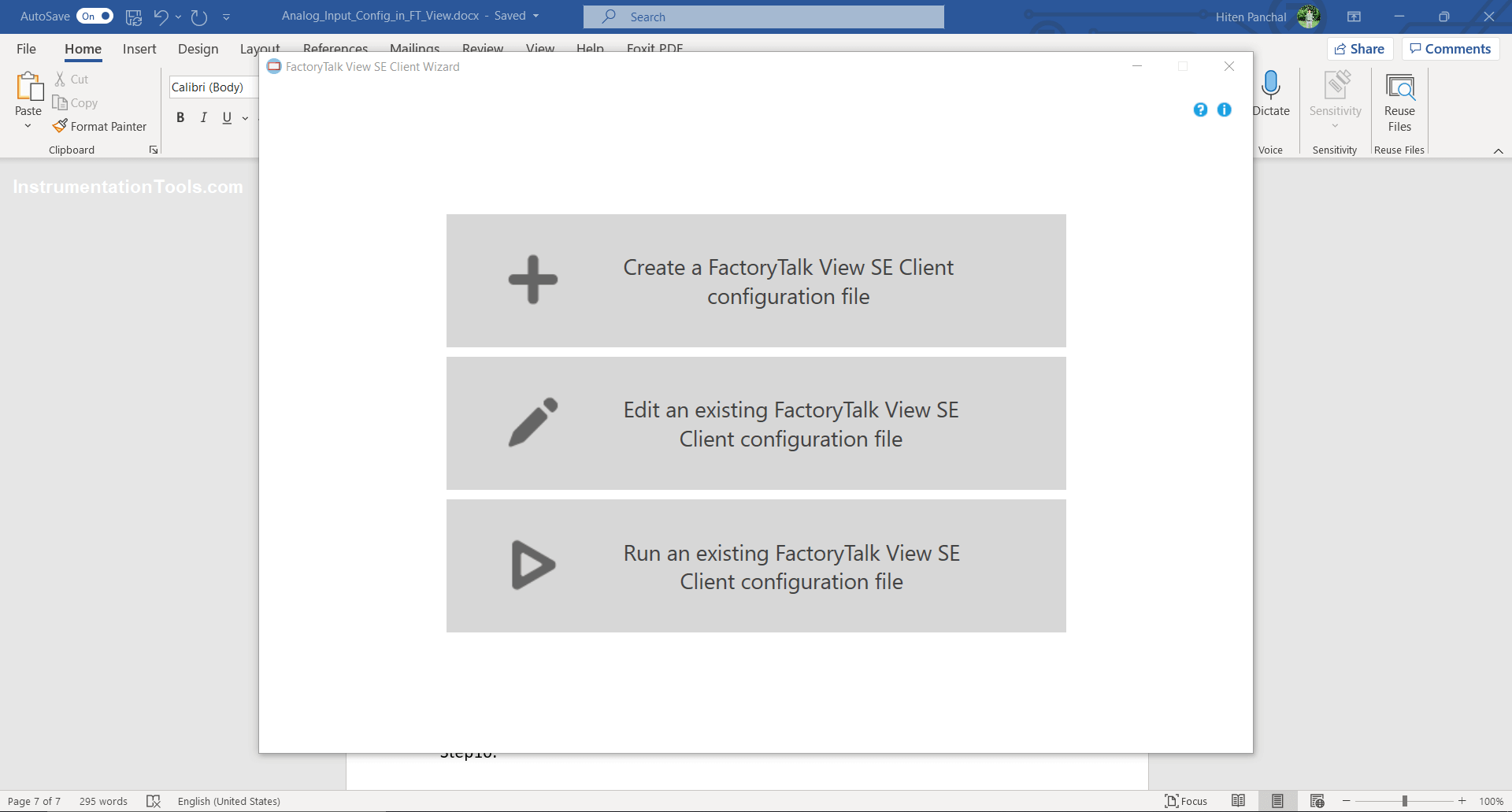
Task: Click the user profile avatar picture
Action: point(1309,17)
